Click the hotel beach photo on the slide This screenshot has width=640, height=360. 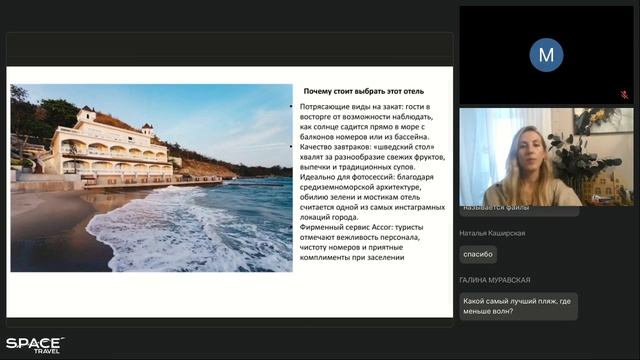pyautogui.click(x=151, y=178)
